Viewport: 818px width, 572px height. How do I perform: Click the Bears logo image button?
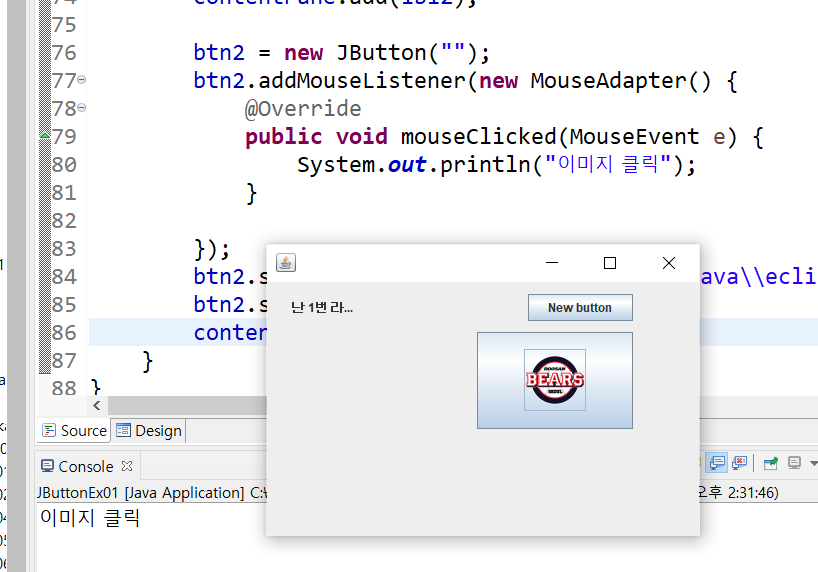coord(555,380)
